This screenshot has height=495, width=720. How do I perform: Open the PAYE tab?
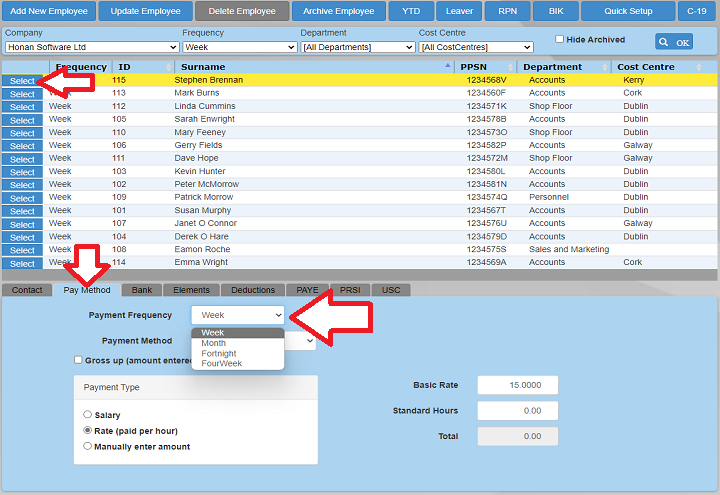point(307,290)
